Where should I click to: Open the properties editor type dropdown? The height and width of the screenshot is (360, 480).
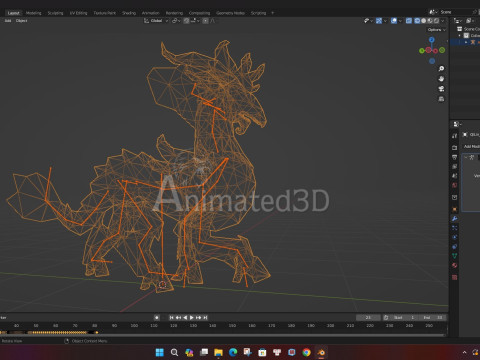(x=457, y=124)
